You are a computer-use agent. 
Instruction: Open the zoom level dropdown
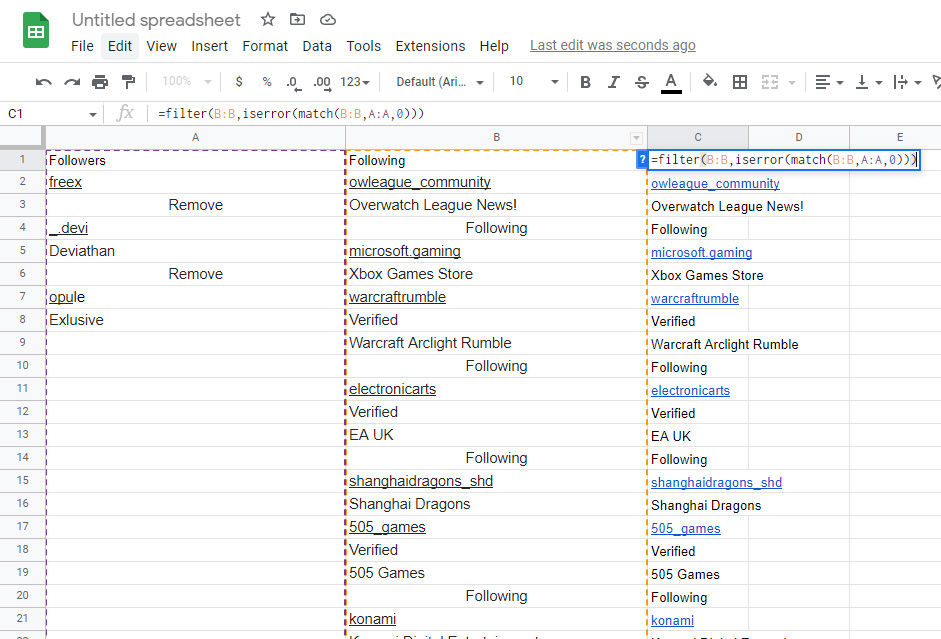coord(187,82)
